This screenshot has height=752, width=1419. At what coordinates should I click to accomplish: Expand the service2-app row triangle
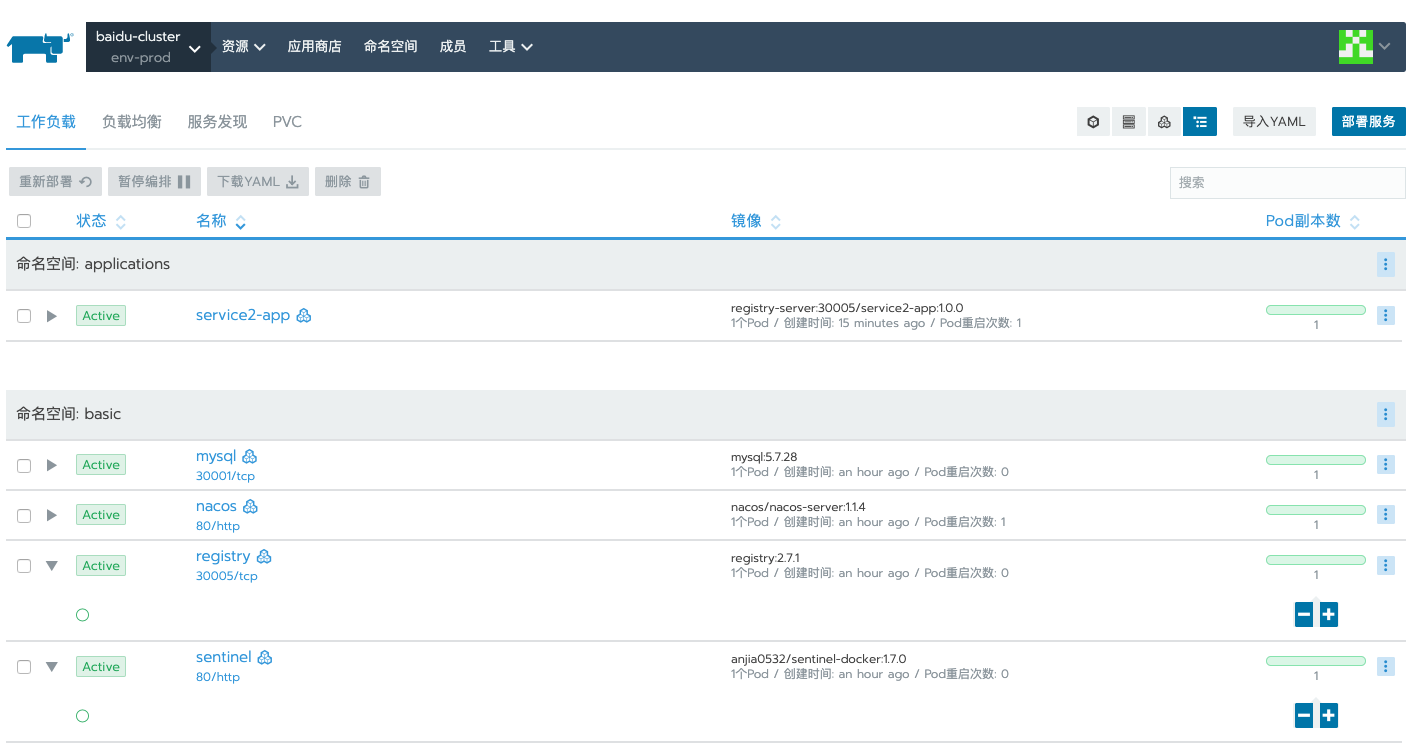pyautogui.click(x=52, y=316)
